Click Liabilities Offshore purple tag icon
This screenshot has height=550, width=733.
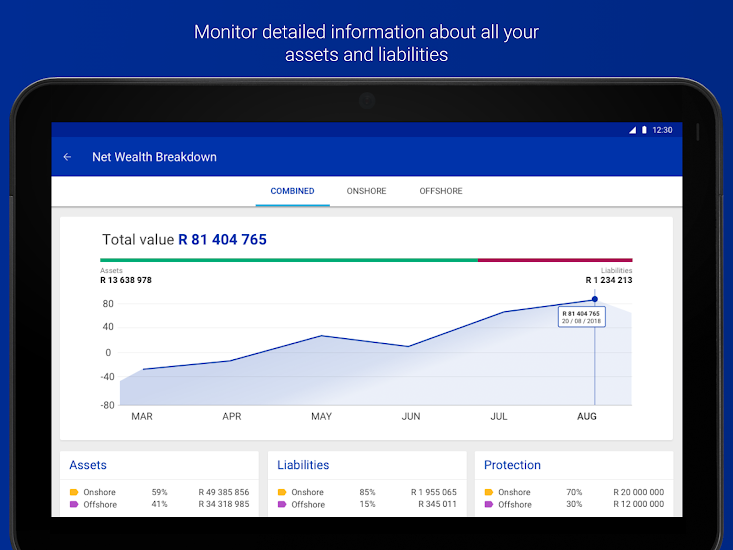pos(282,505)
